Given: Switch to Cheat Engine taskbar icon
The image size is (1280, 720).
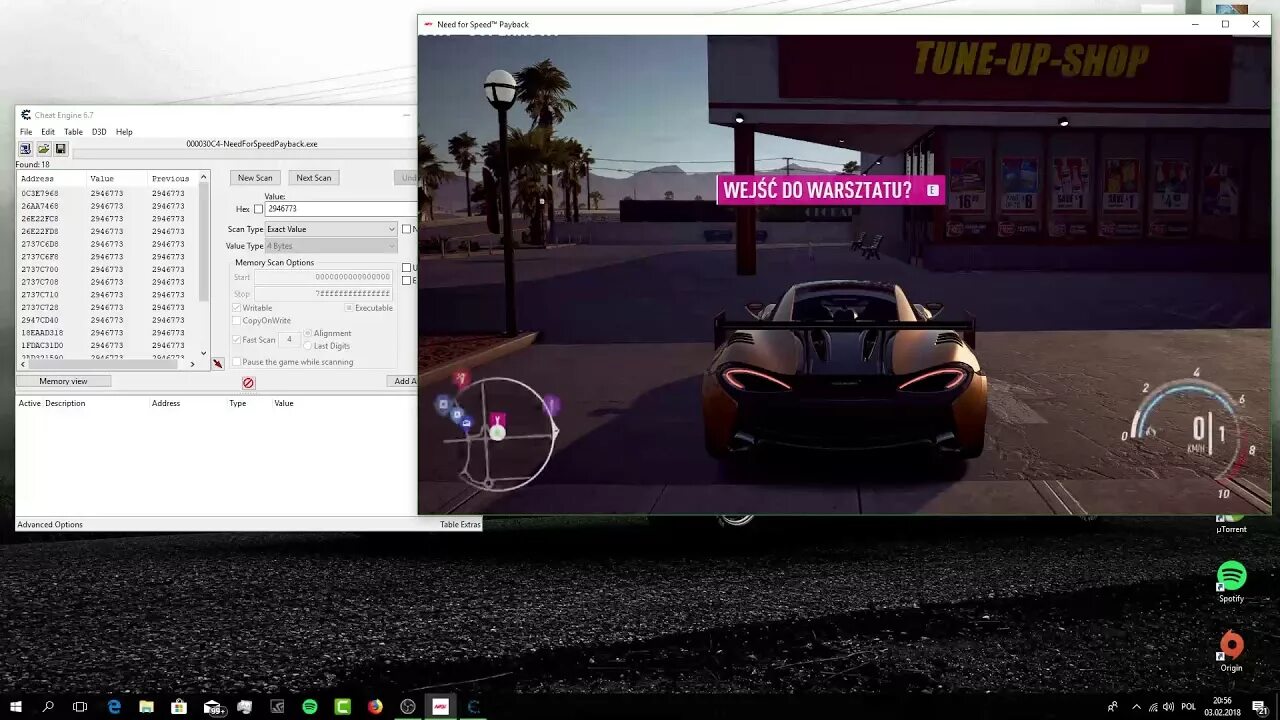Looking at the screenshot, I should pos(473,706).
